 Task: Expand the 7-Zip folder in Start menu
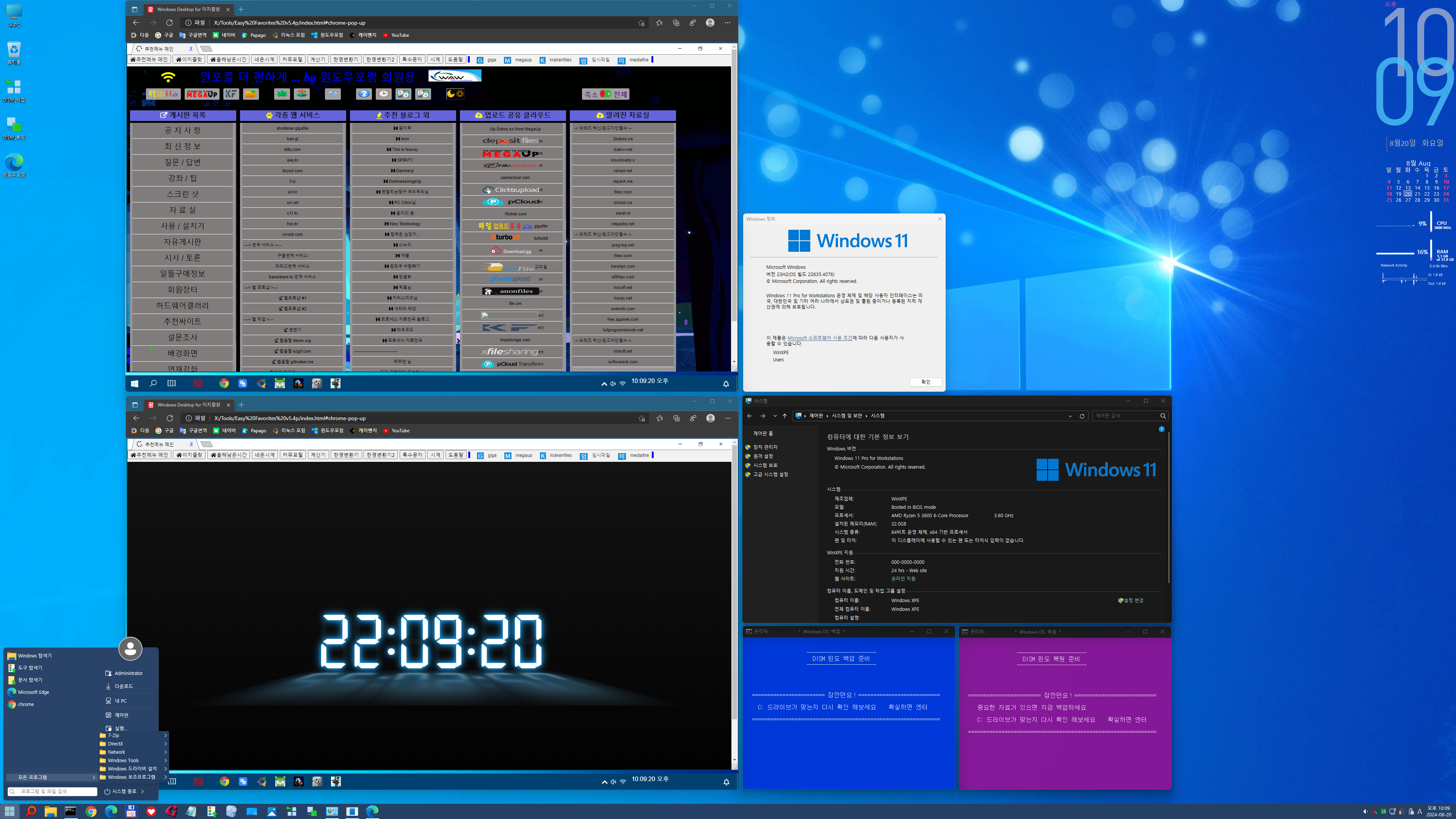[133, 735]
